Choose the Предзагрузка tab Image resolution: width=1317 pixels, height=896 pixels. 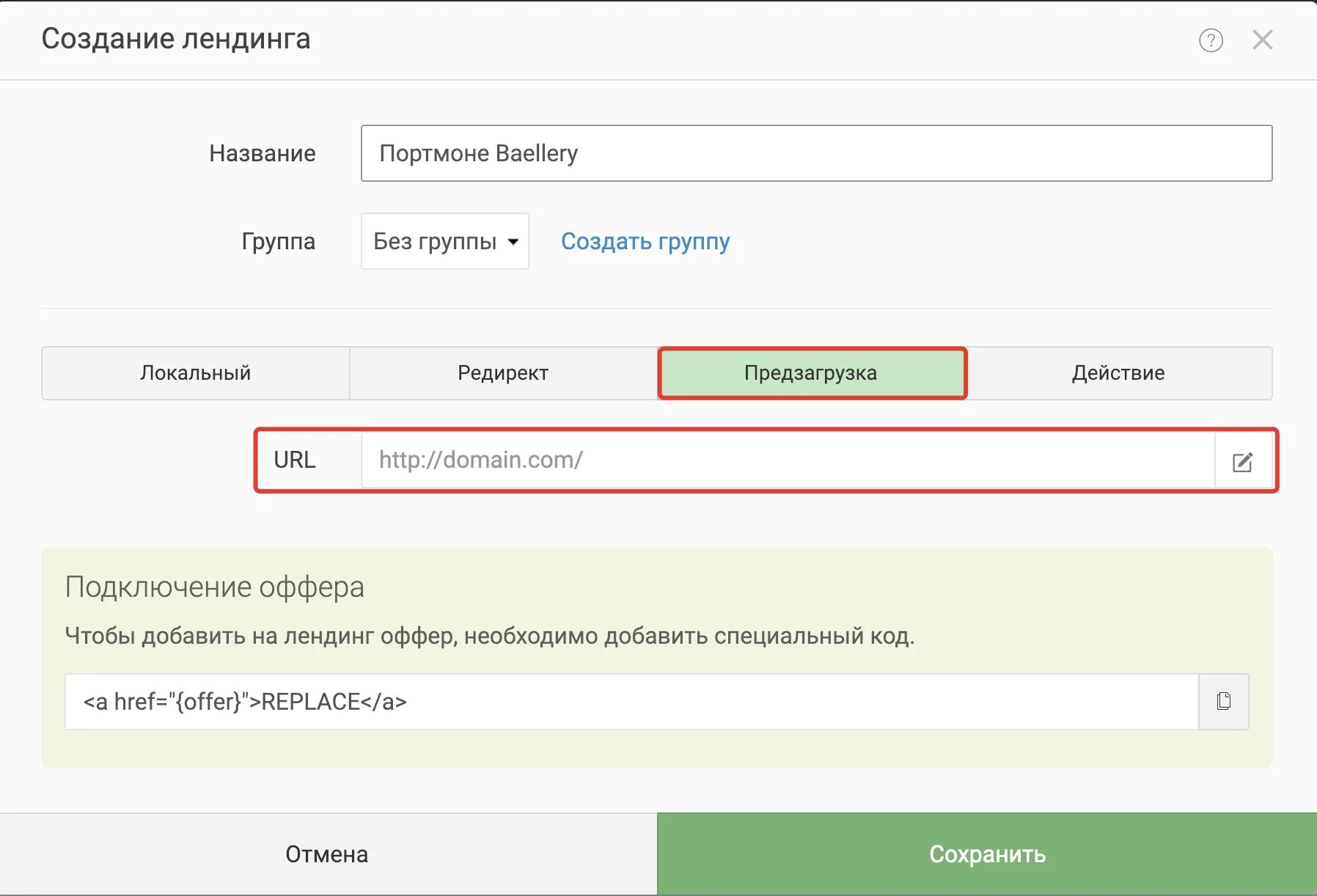tap(811, 373)
